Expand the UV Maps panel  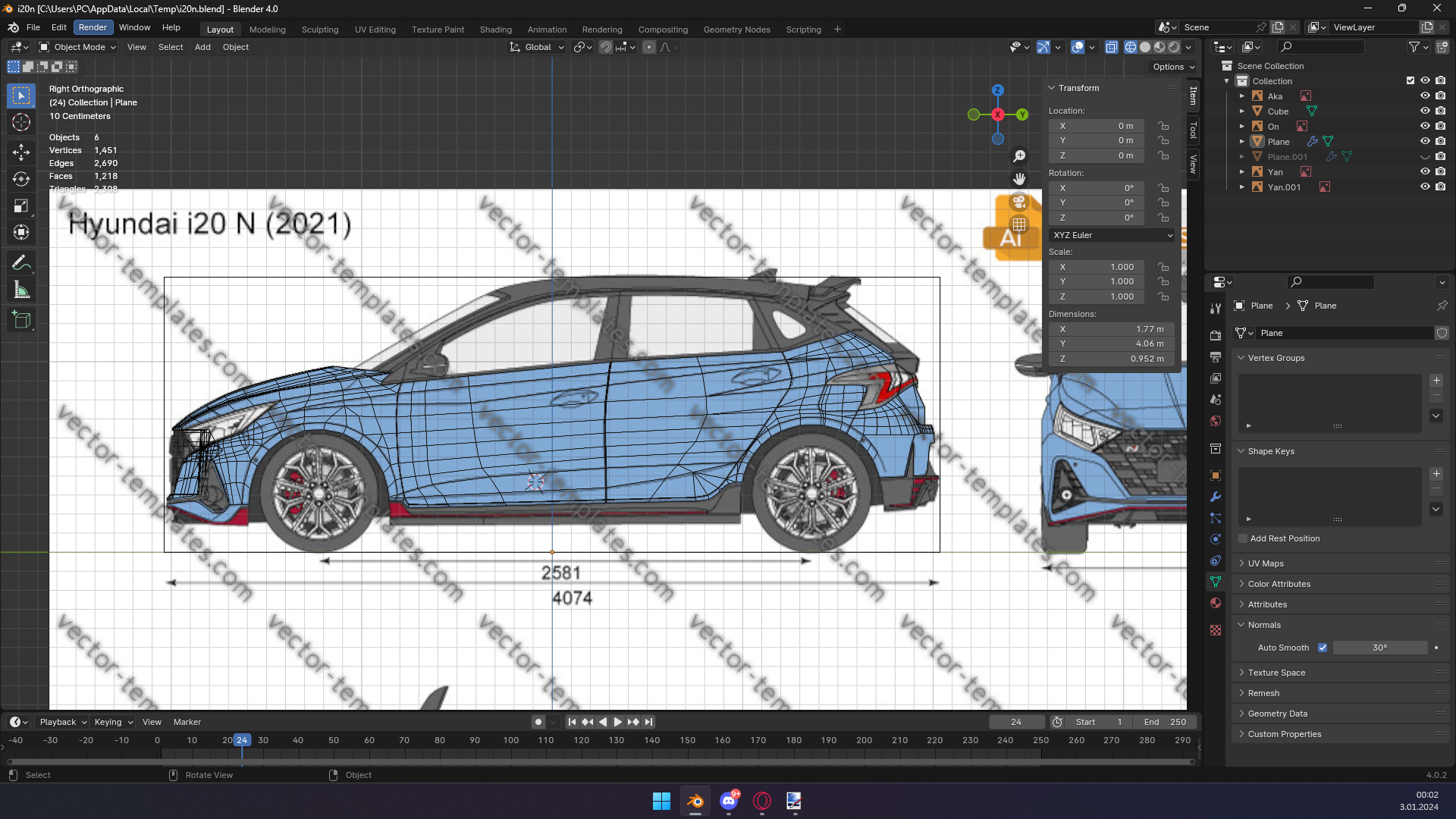pyautogui.click(x=1266, y=563)
